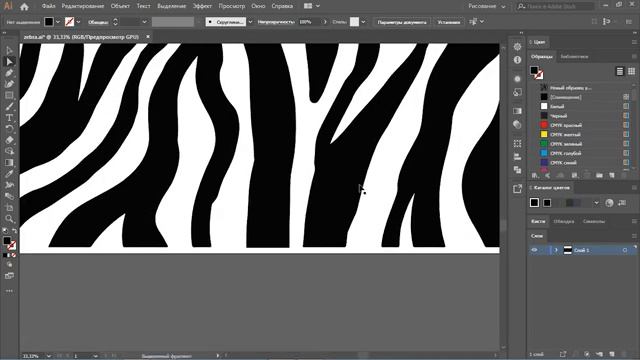
Task: Open the fill color dropdown in control bar
Action: [58, 22]
